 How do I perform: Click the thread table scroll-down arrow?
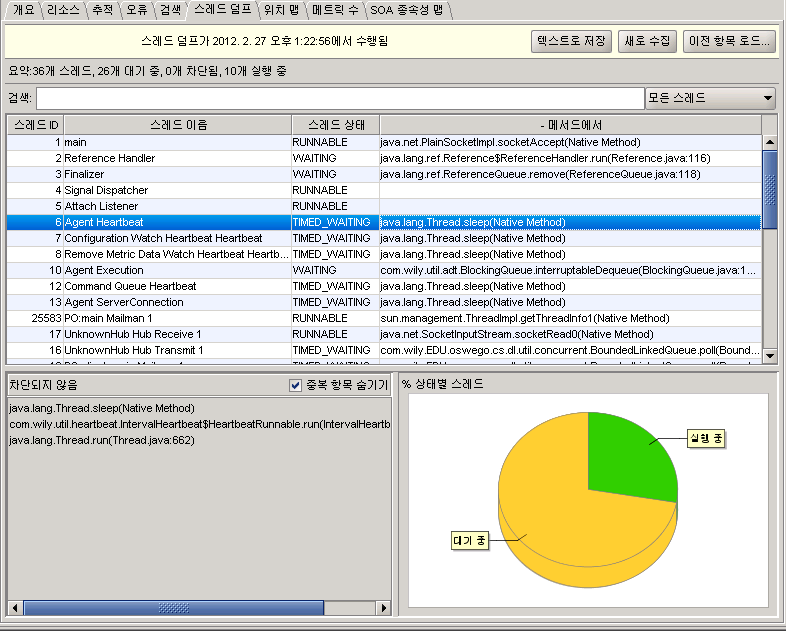(x=769, y=354)
